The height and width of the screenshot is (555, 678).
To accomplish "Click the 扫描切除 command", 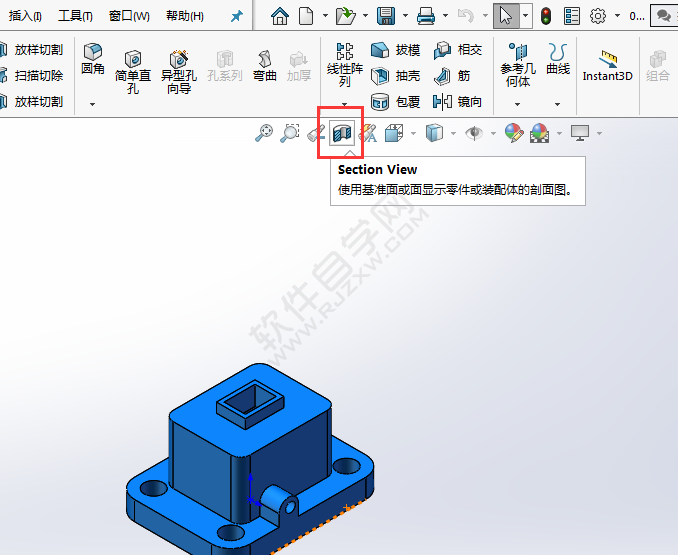I will (x=32, y=76).
